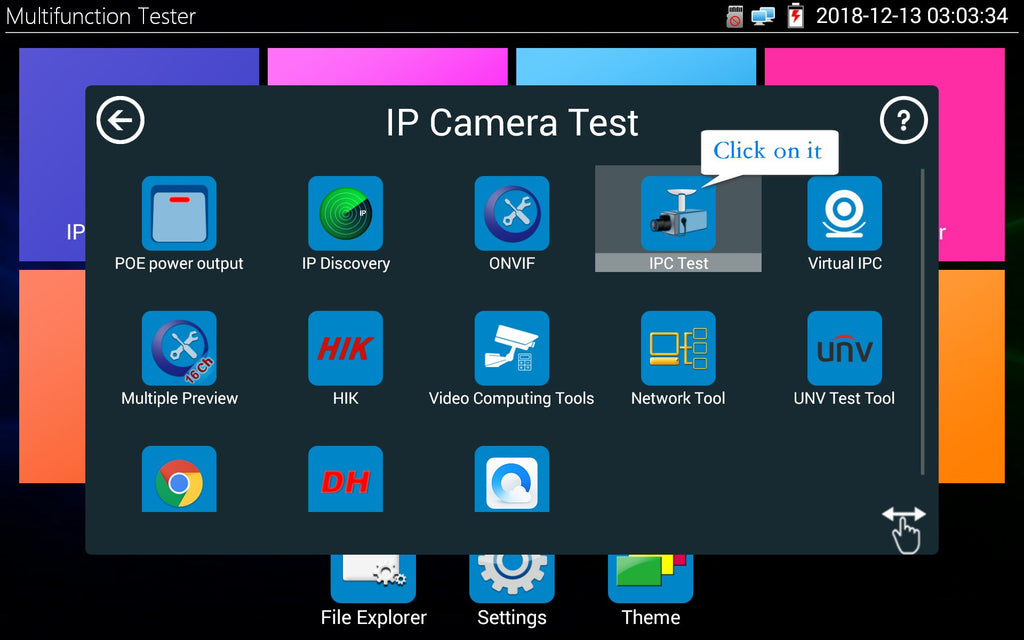Open help with the question mark button

(903, 122)
